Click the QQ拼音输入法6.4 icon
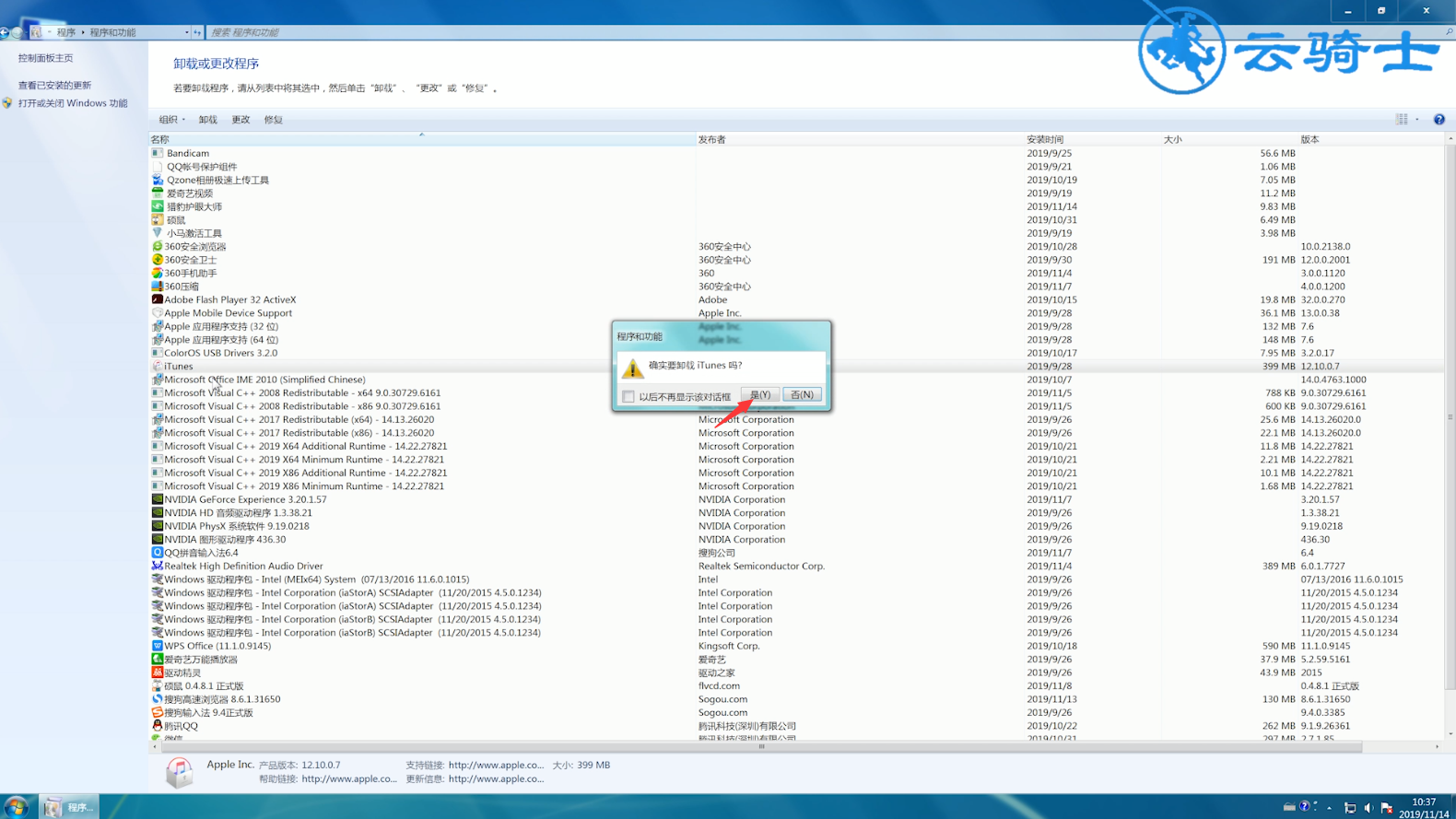 pyautogui.click(x=158, y=553)
